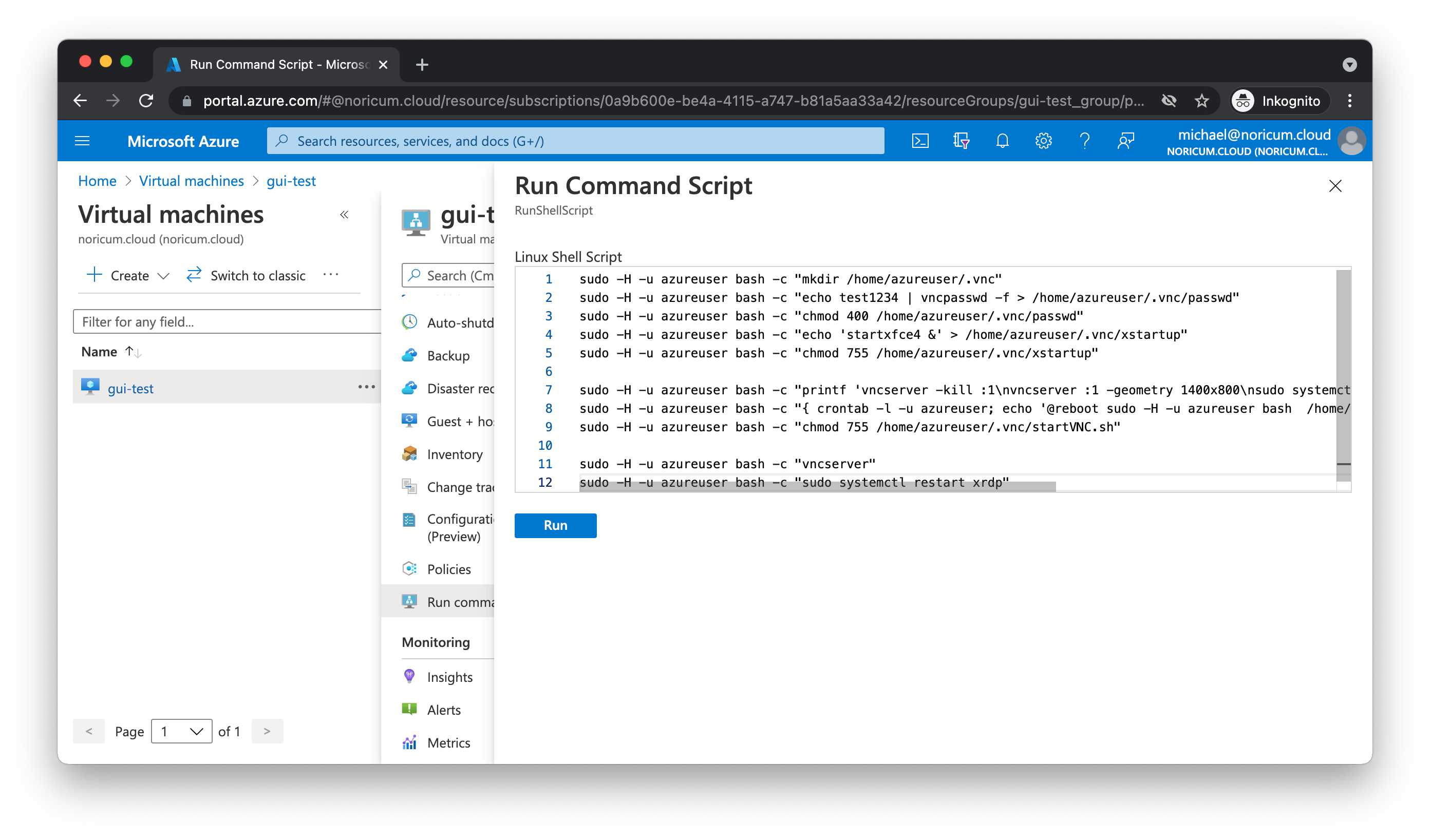Open Backup in the VM menu

pos(448,356)
